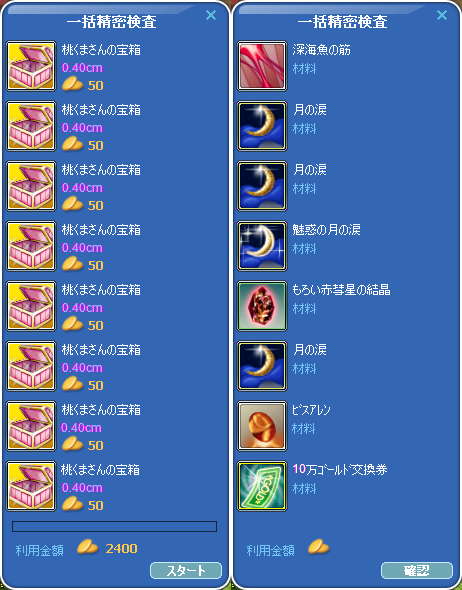The width and height of the screenshot is (462, 590).
Task: Close the left 一括精密検査 panel
Action: 211,15
